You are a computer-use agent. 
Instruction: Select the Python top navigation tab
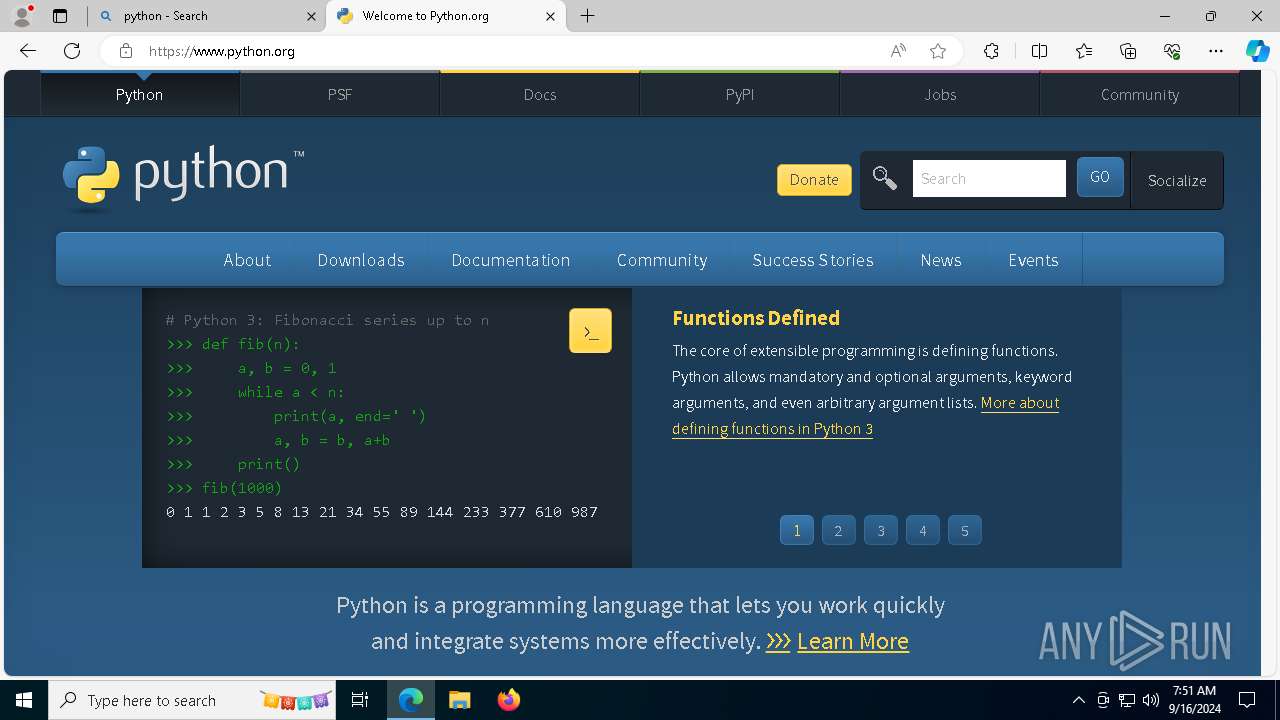(x=139, y=94)
